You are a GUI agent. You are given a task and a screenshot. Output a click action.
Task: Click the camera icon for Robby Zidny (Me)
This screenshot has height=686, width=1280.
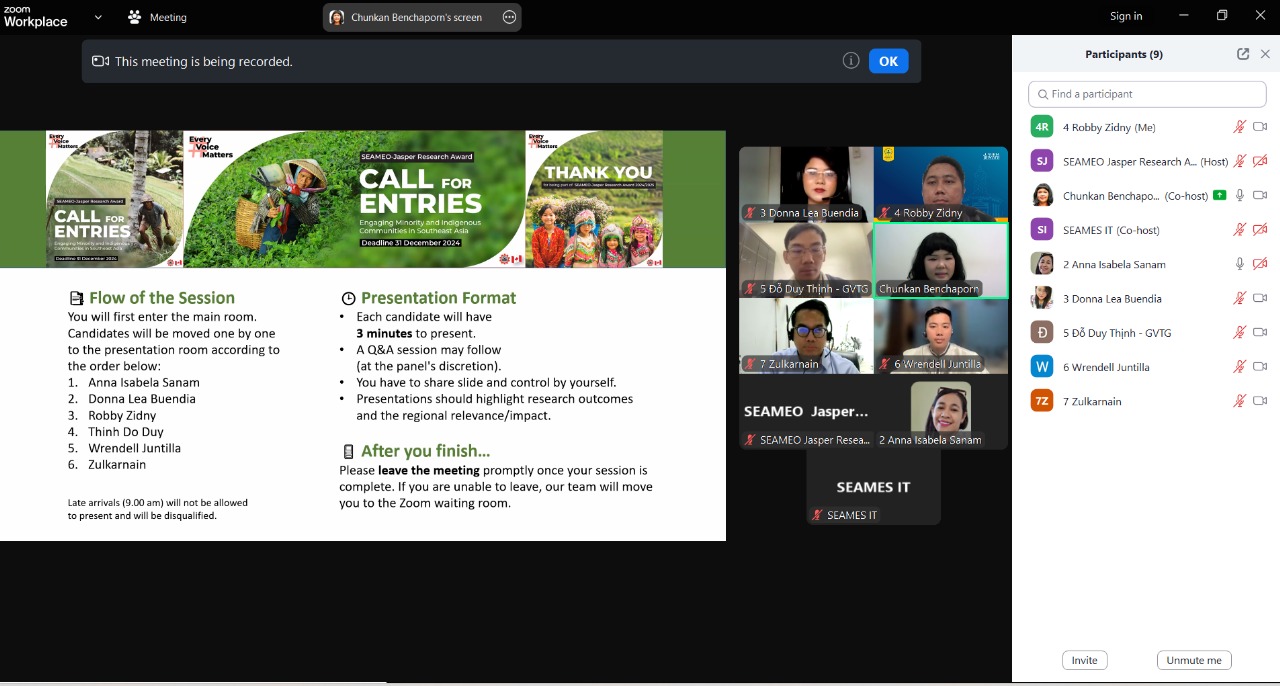1260,127
